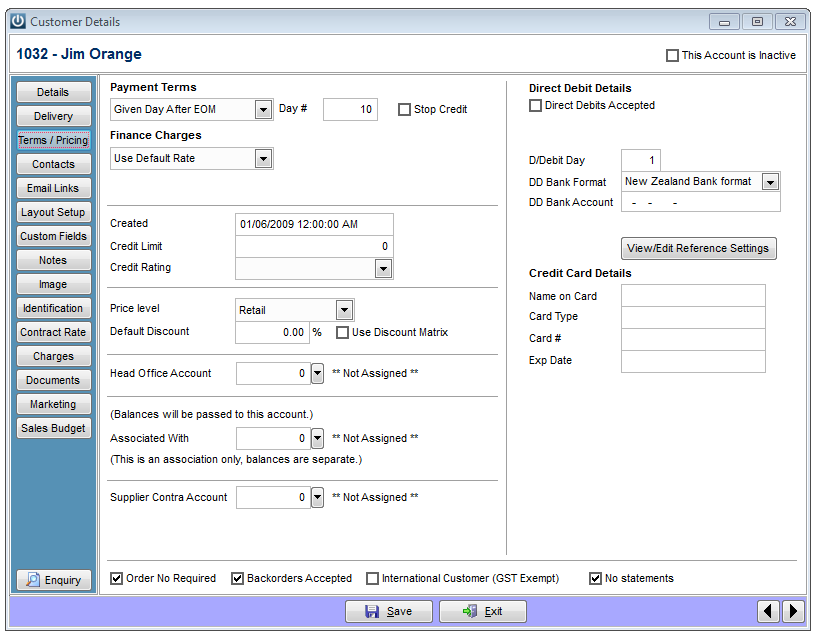Expand the Payment Terms dropdown
This screenshot has width=816, height=637.
pos(263,110)
